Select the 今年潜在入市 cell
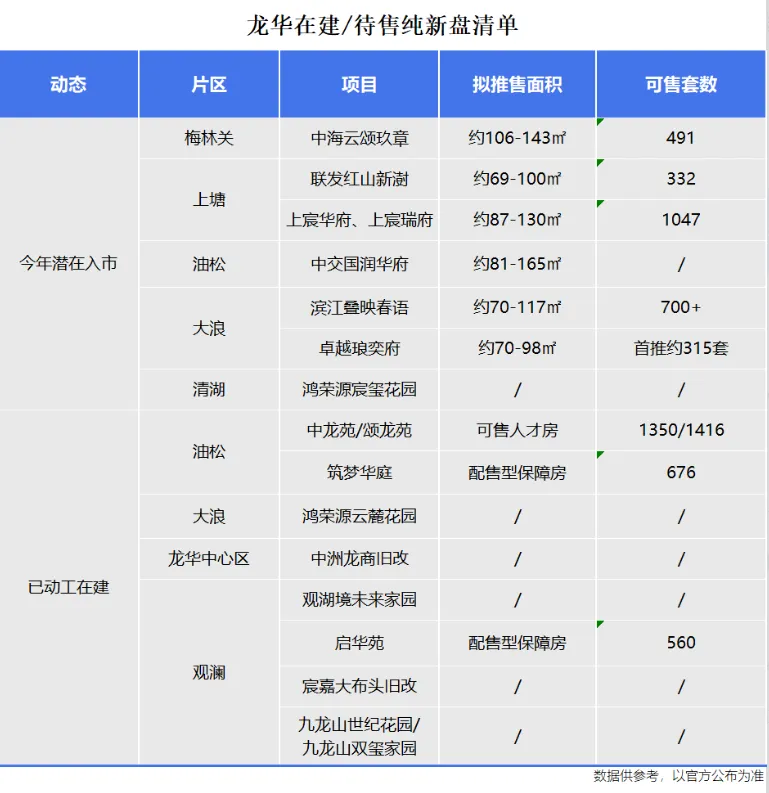Image resolution: width=769 pixels, height=793 pixels. click(69, 263)
